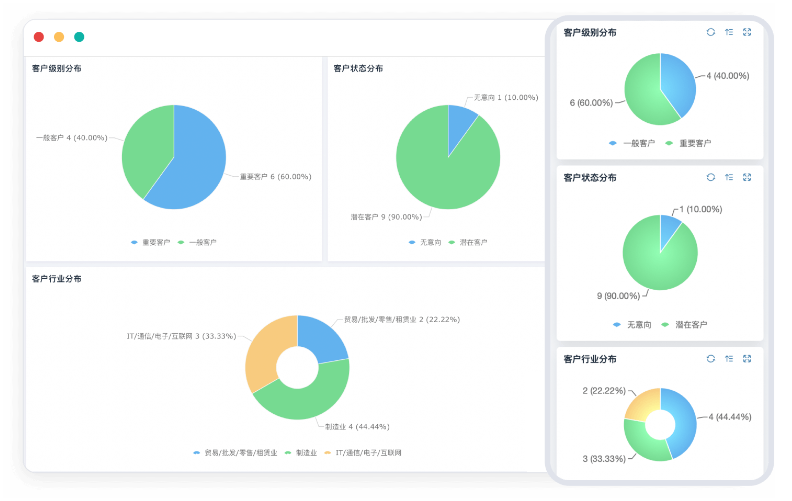Select yellow 22.22% segment in right 客户行业分布

(x=642, y=404)
